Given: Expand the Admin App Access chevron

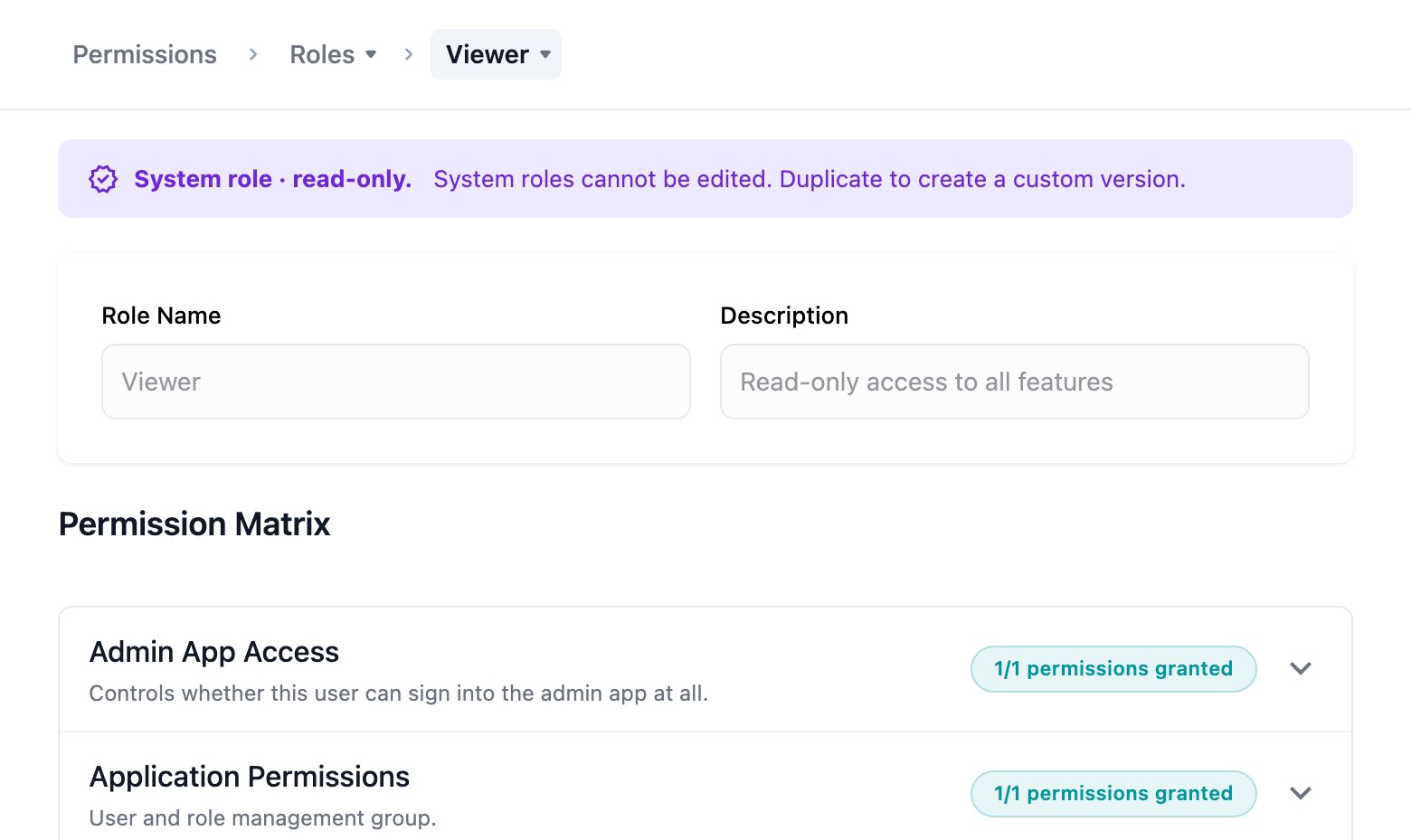Looking at the screenshot, I should click(x=1301, y=669).
